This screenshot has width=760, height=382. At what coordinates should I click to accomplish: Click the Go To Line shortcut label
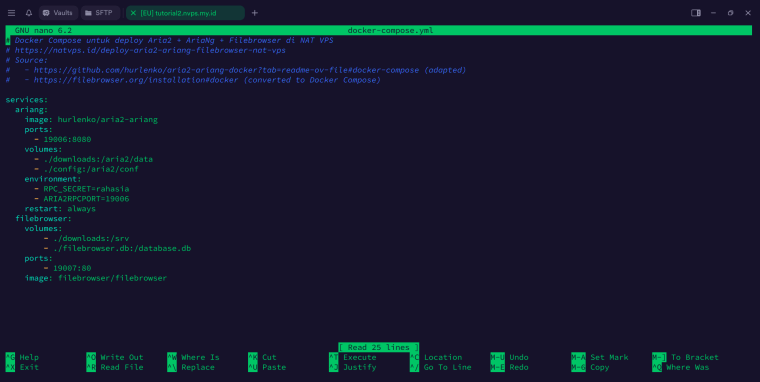pos(448,367)
